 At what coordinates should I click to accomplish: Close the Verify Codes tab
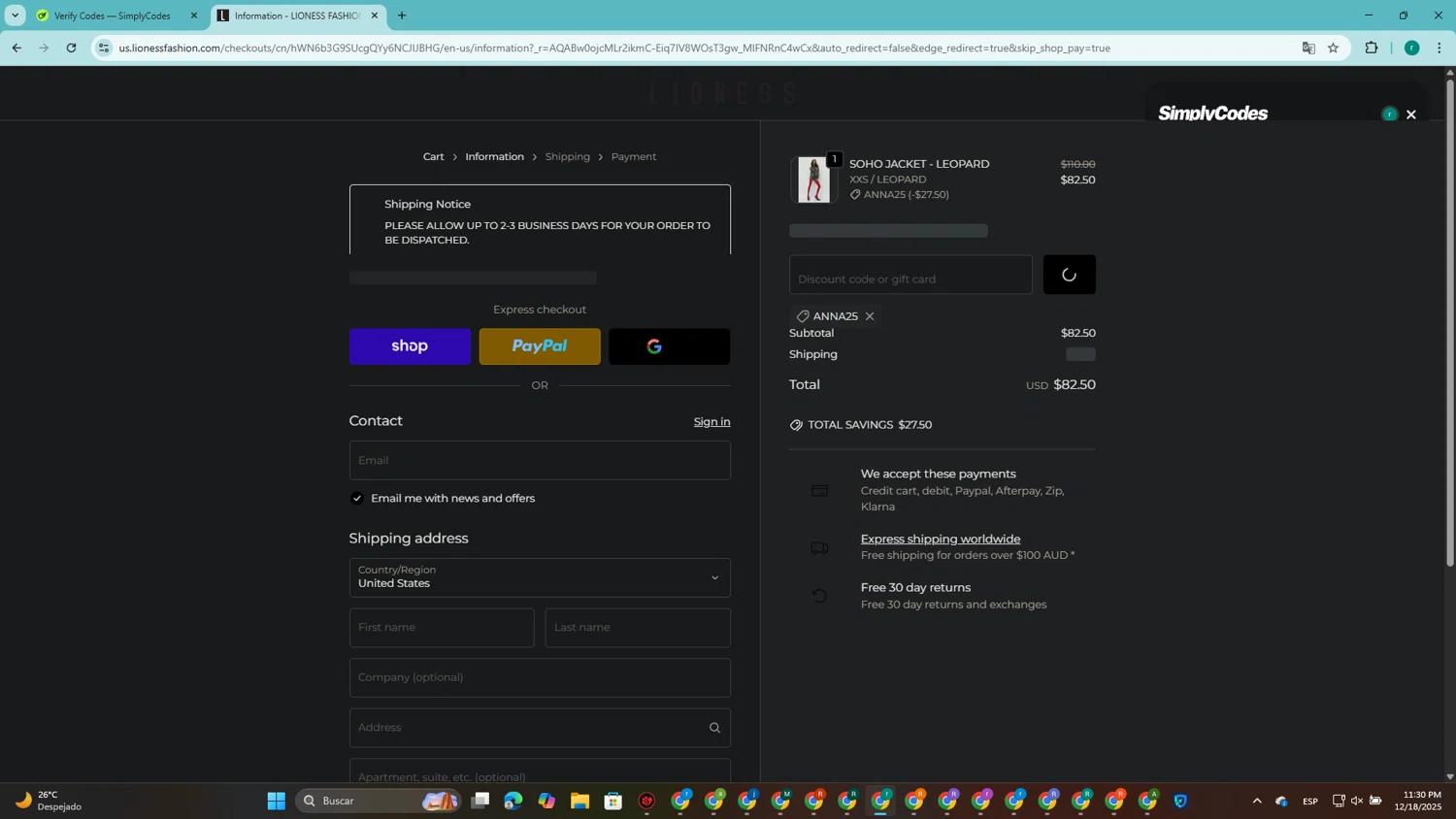[193, 16]
